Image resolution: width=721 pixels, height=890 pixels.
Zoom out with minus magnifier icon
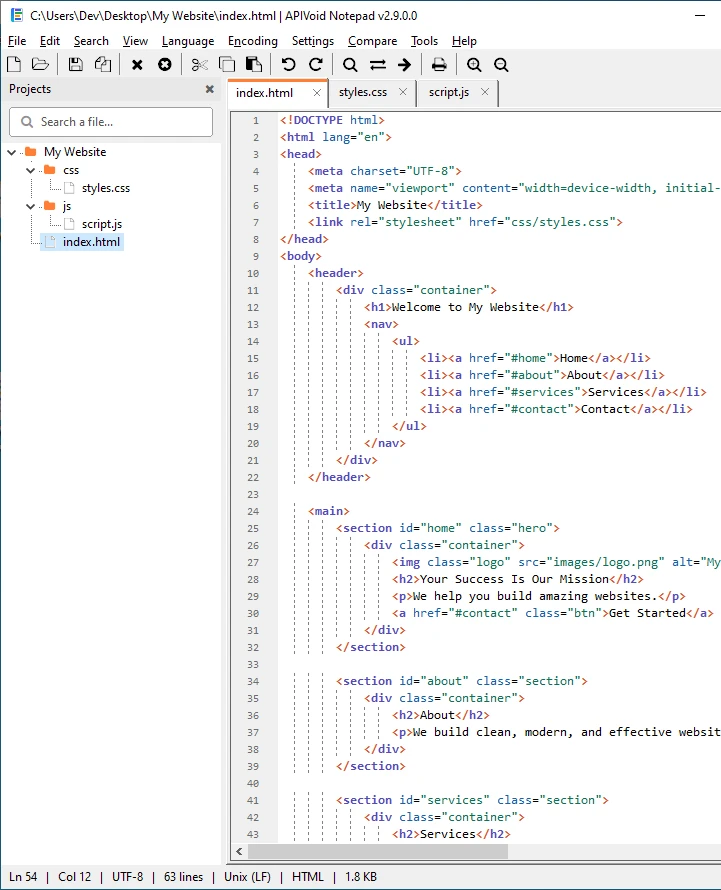(x=501, y=65)
